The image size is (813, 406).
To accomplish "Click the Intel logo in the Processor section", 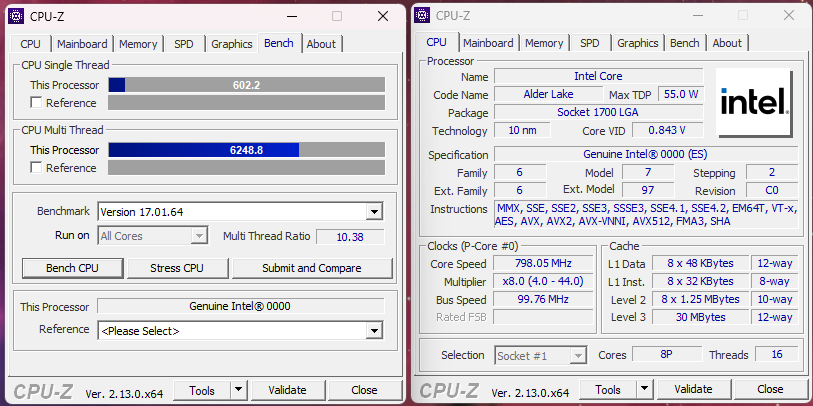I will (754, 102).
